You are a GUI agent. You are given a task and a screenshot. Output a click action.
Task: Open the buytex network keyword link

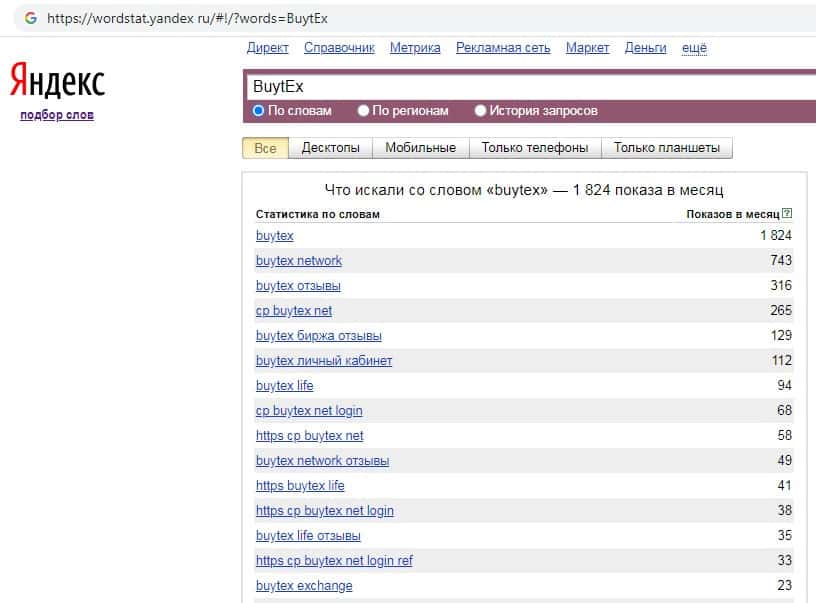[298, 261]
